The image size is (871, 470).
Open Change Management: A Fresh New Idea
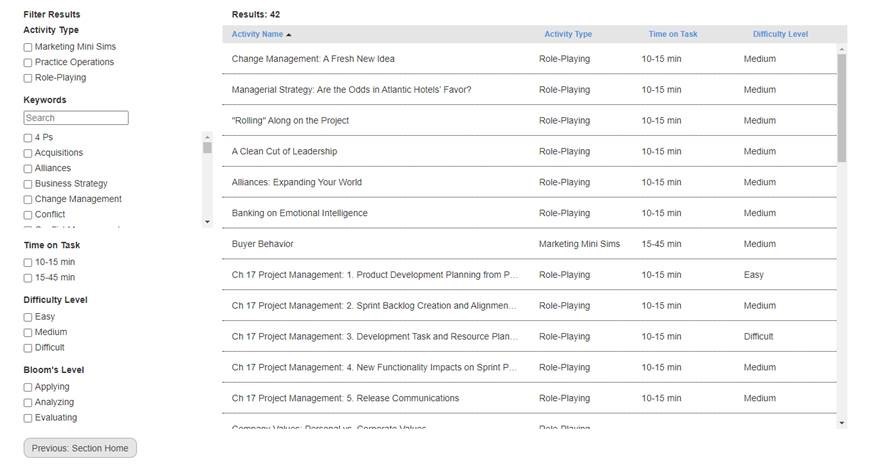[x=313, y=59]
